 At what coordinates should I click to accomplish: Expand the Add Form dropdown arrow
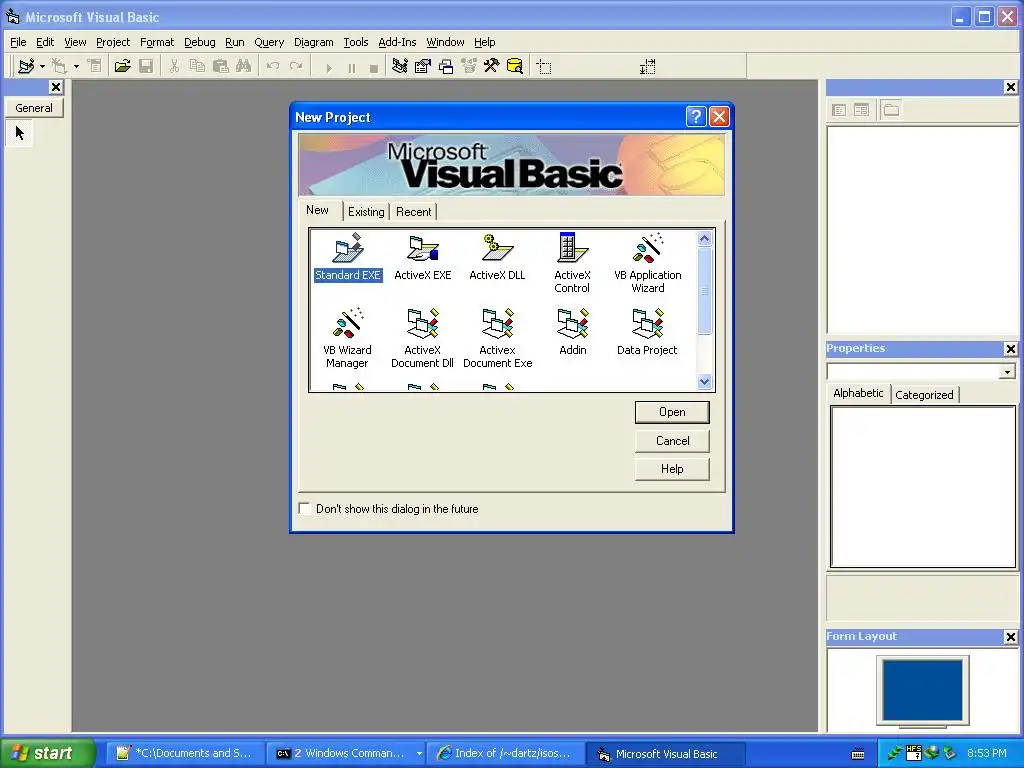pyautogui.click(x=76, y=66)
